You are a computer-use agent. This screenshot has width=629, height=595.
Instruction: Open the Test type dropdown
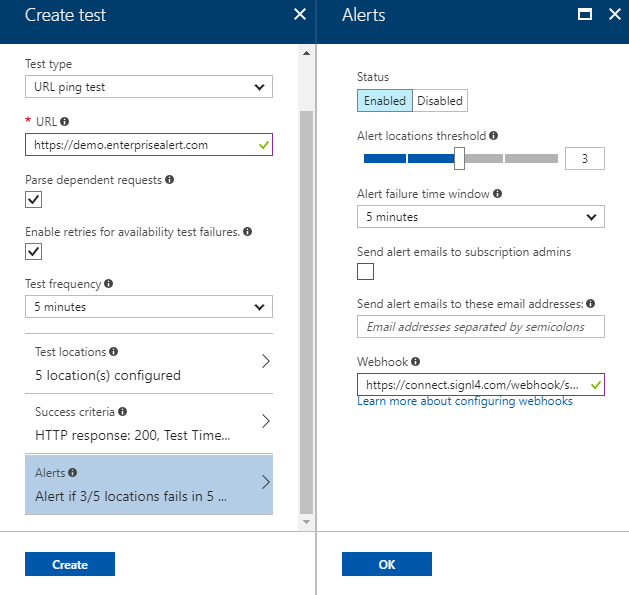(149, 87)
